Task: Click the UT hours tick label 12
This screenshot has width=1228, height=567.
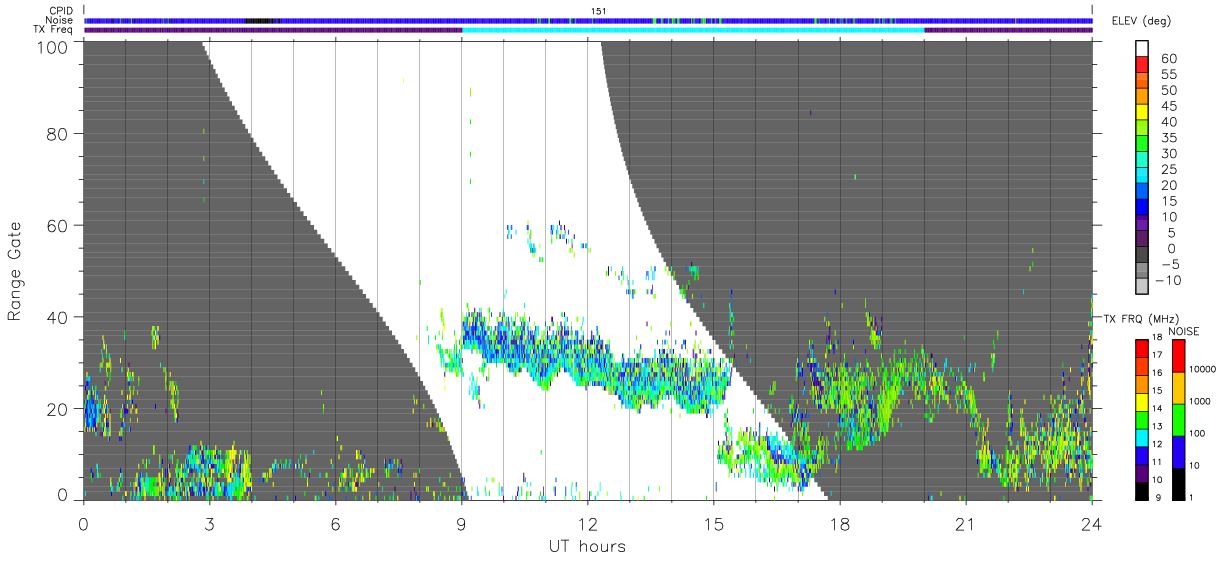Action: 587,524
